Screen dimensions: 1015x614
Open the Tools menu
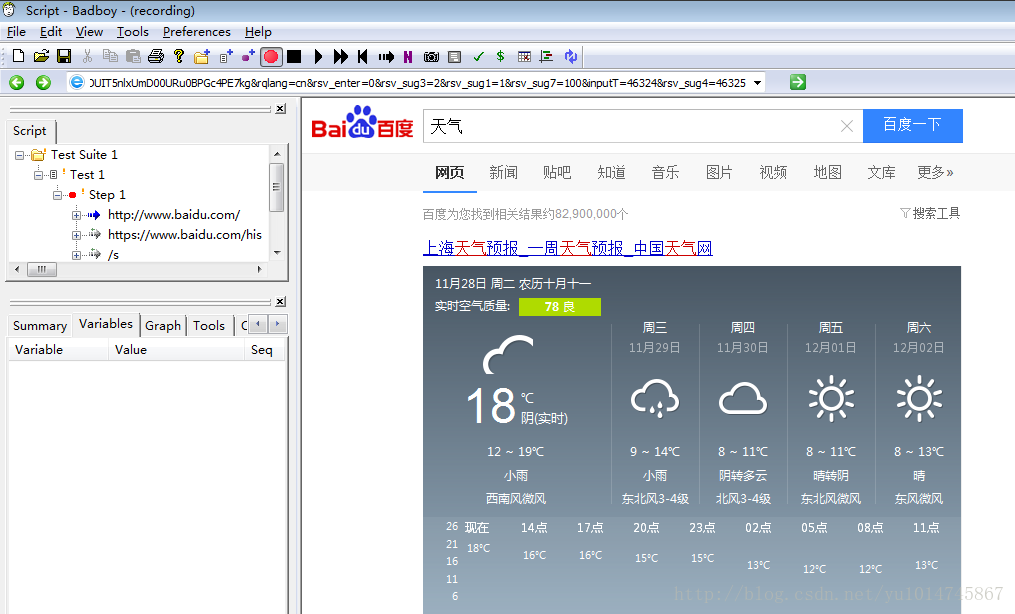[x=133, y=32]
